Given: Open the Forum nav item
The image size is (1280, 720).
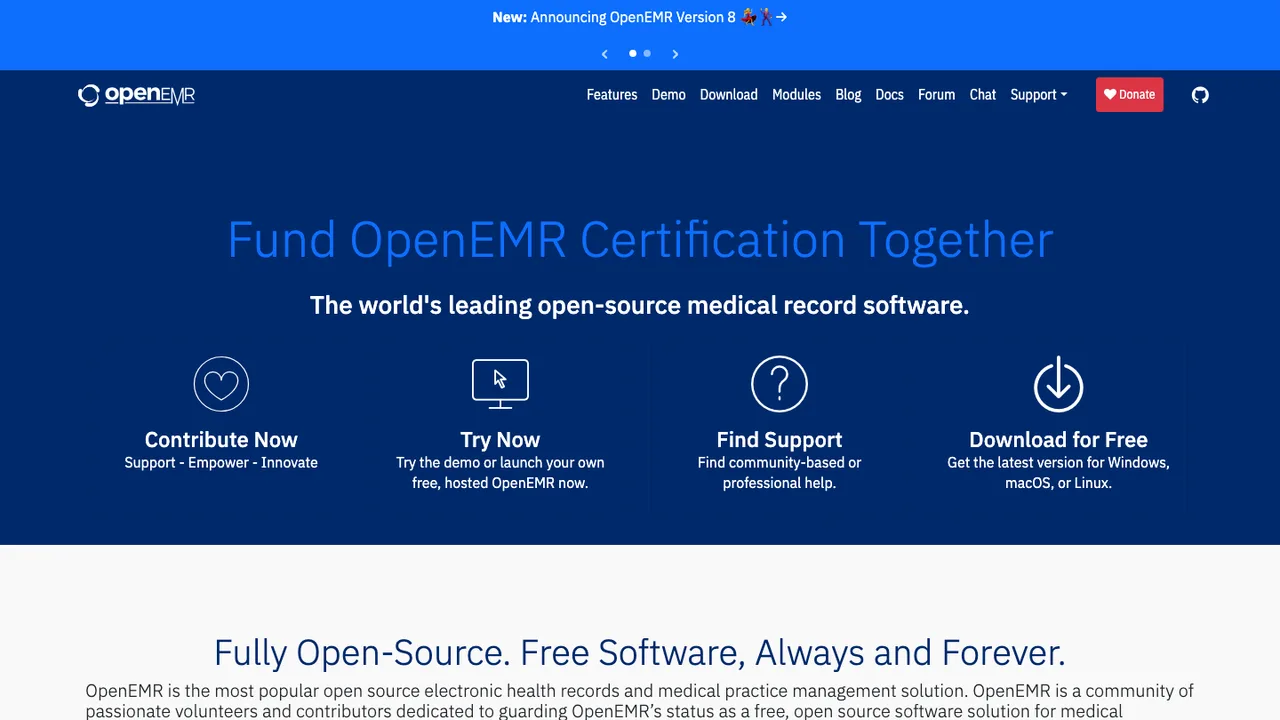Looking at the screenshot, I should (x=937, y=95).
